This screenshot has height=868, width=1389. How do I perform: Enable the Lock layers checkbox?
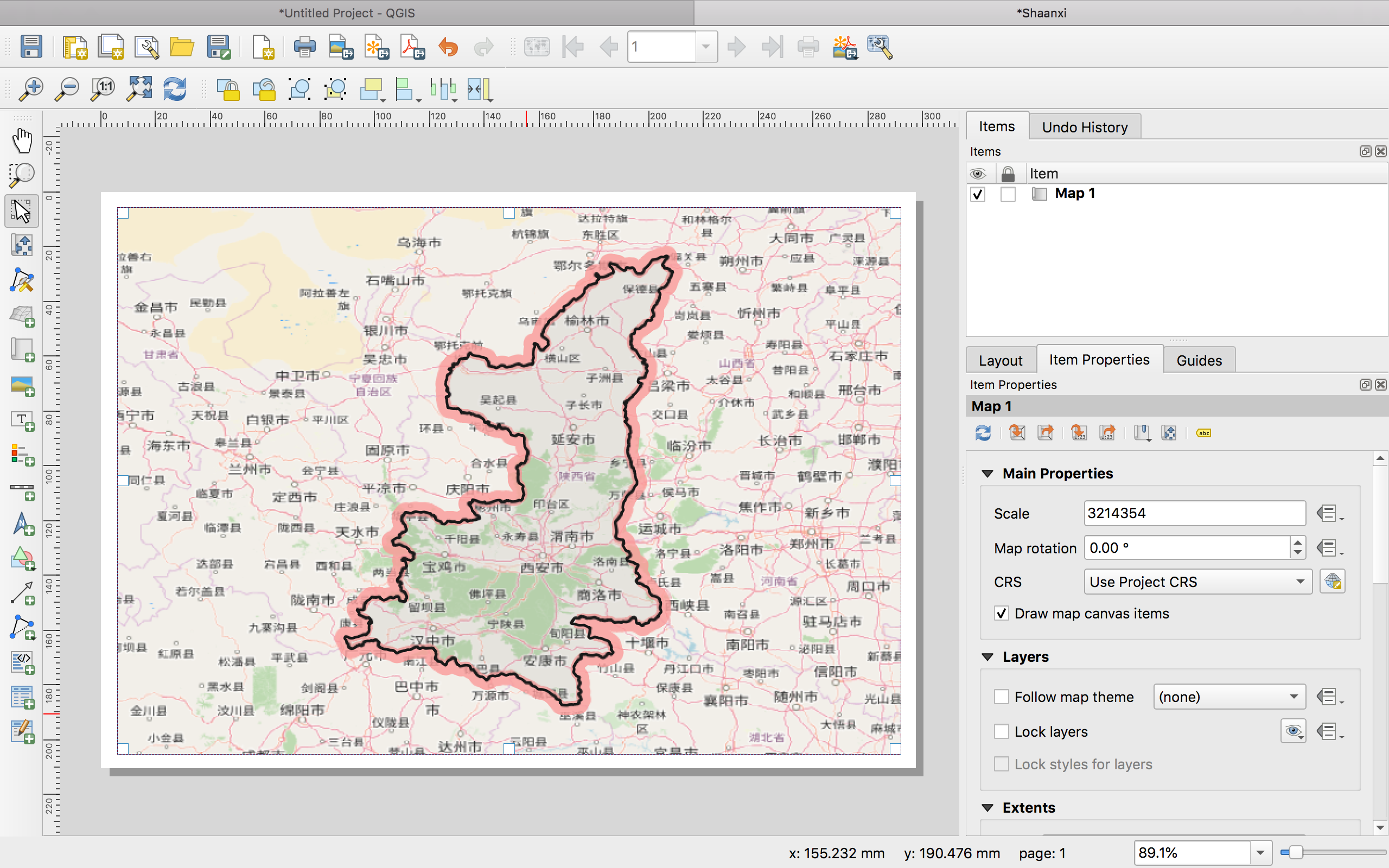click(1002, 731)
